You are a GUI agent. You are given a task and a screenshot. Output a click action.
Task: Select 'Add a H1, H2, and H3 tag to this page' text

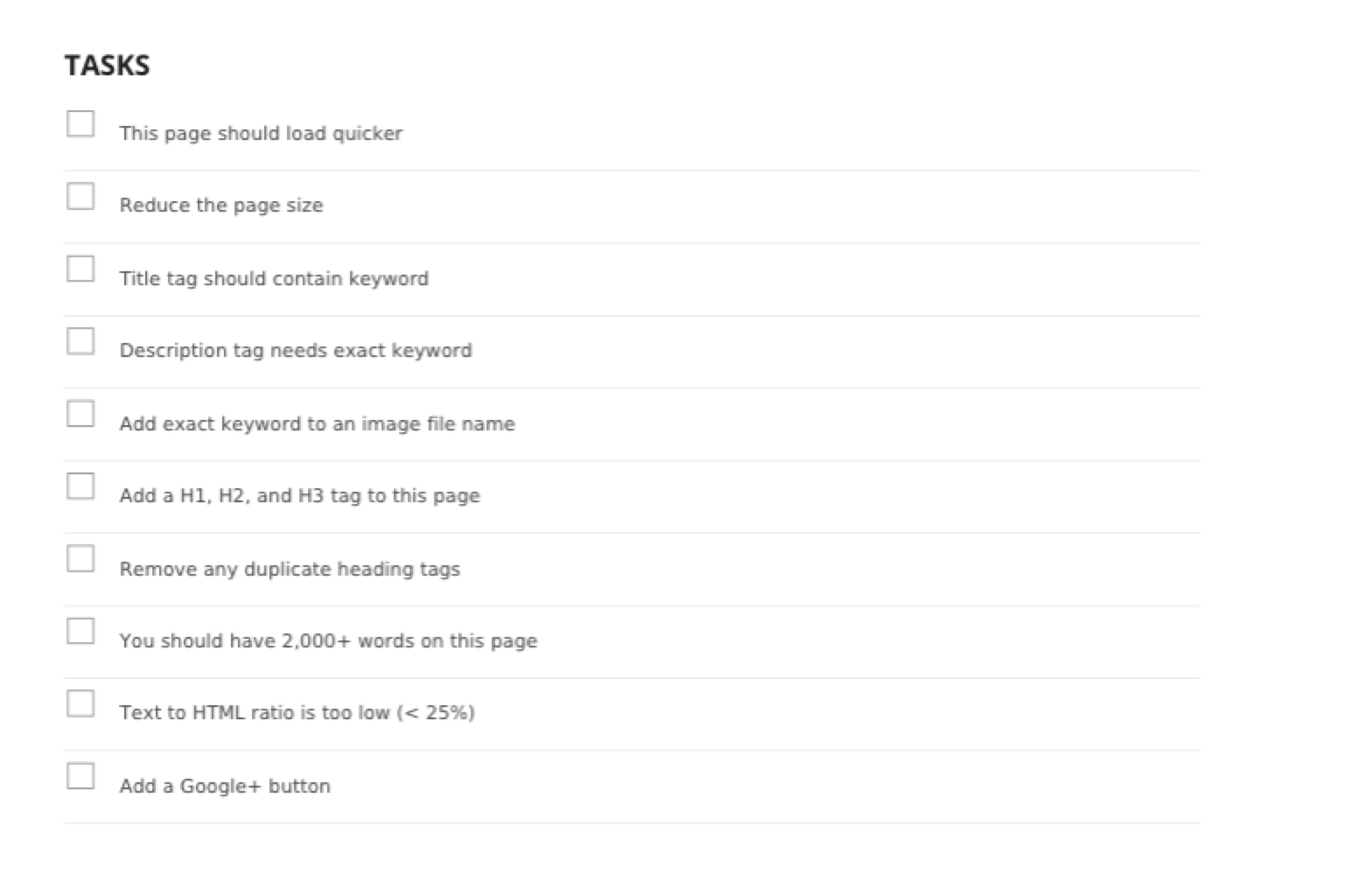click(299, 496)
